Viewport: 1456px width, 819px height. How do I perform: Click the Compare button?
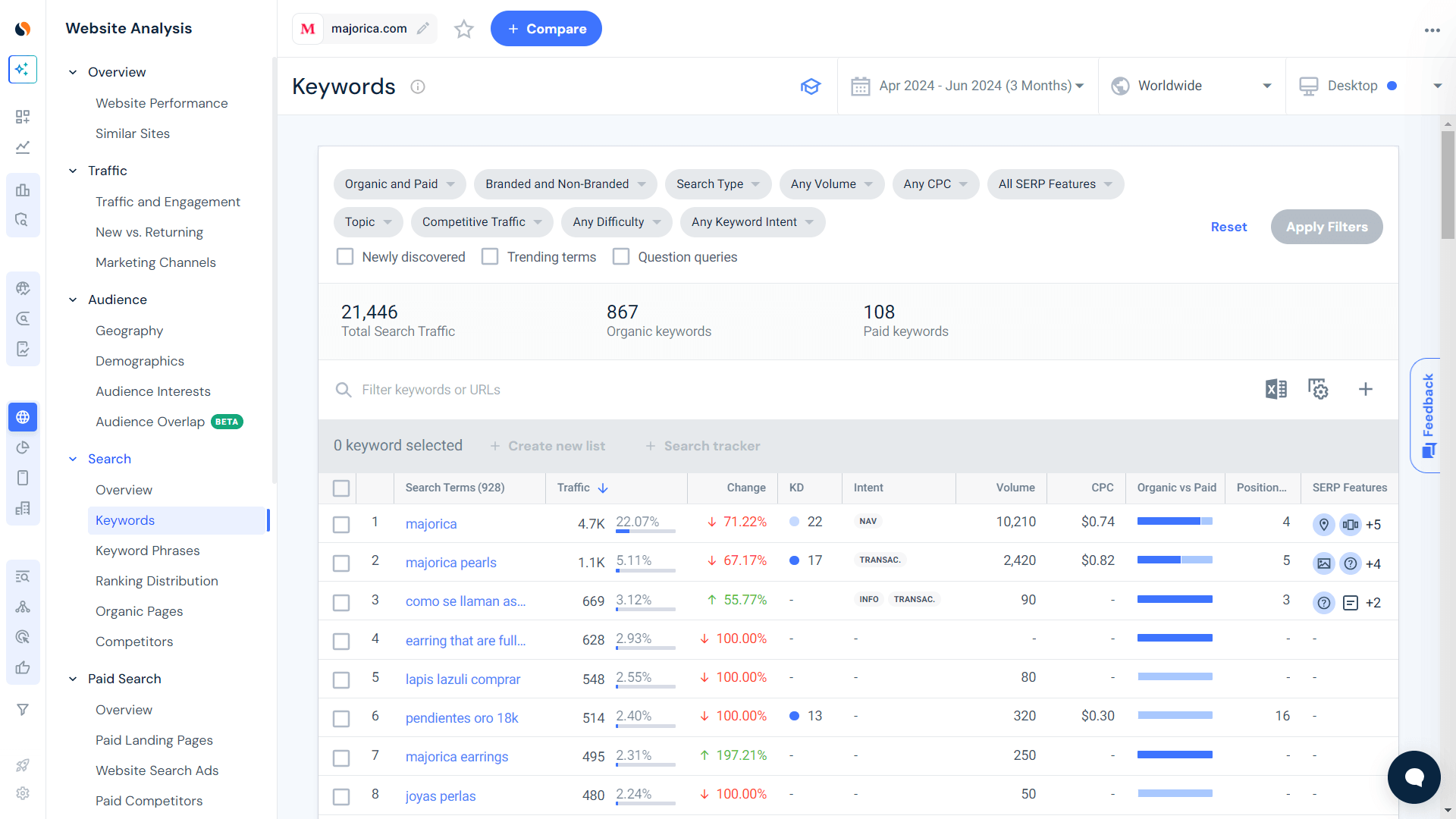546,29
